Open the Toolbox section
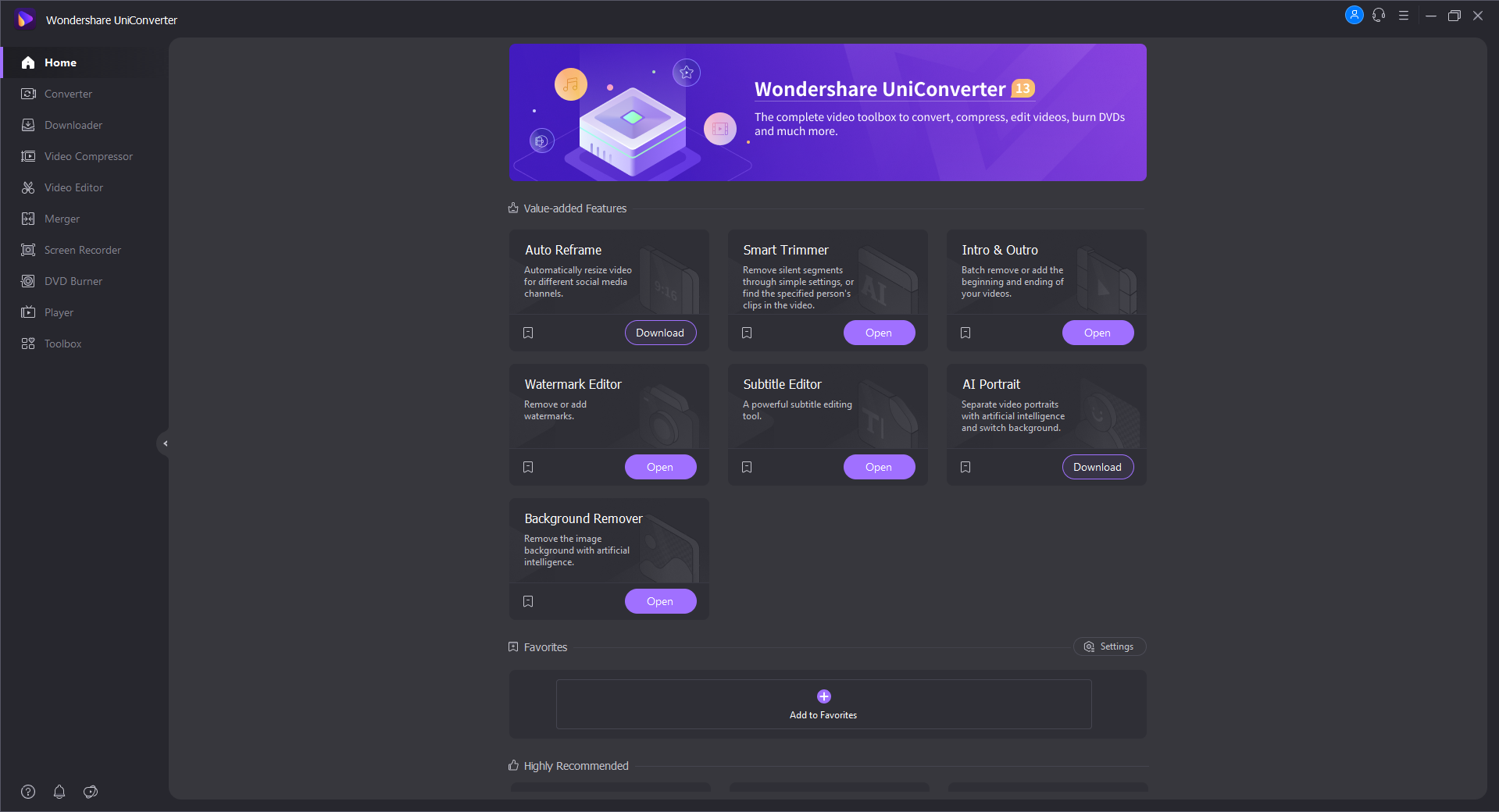1499x812 pixels. click(84, 344)
